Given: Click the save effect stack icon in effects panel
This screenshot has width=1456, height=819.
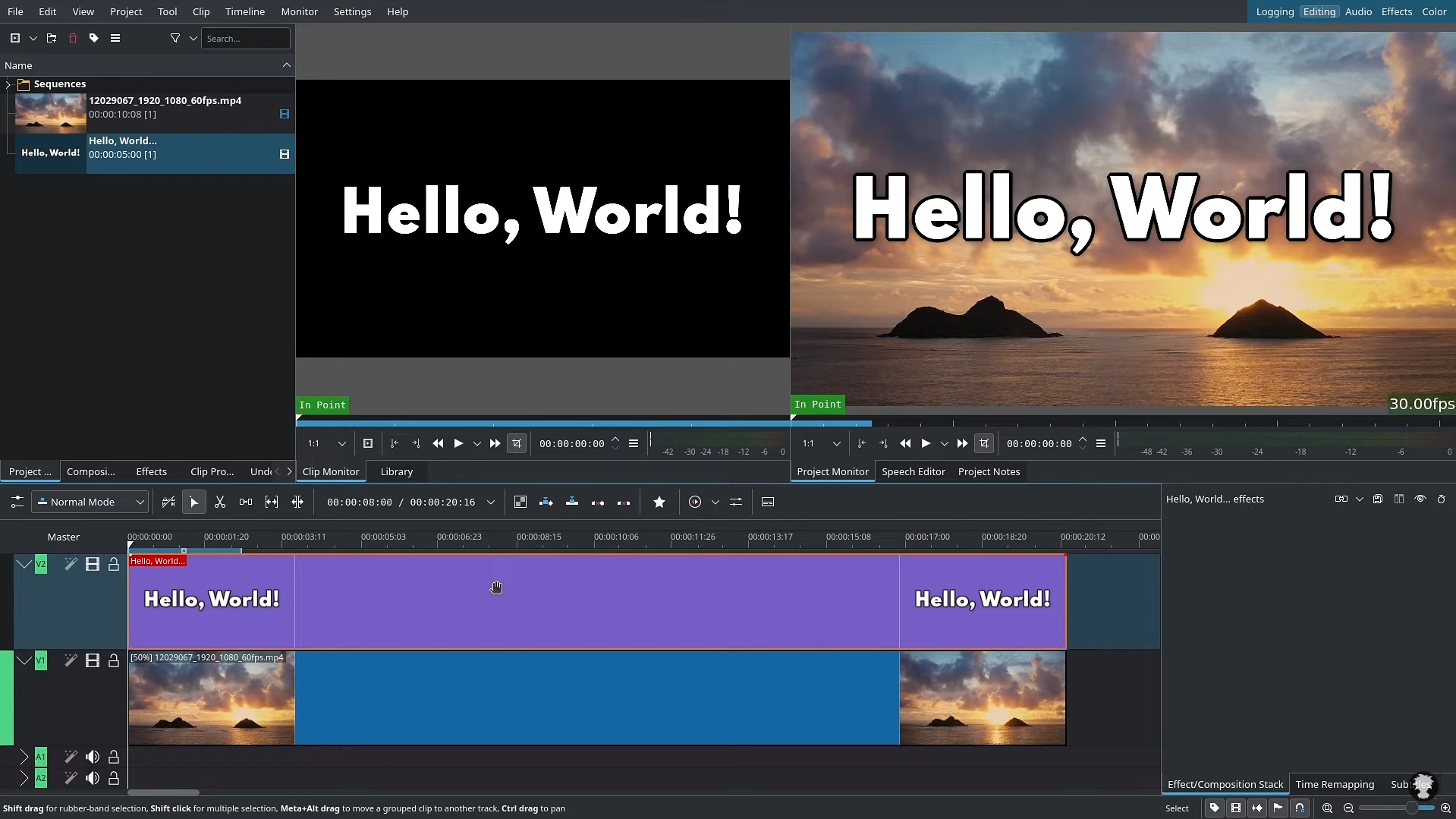Looking at the screenshot, I should point(1378,499).
